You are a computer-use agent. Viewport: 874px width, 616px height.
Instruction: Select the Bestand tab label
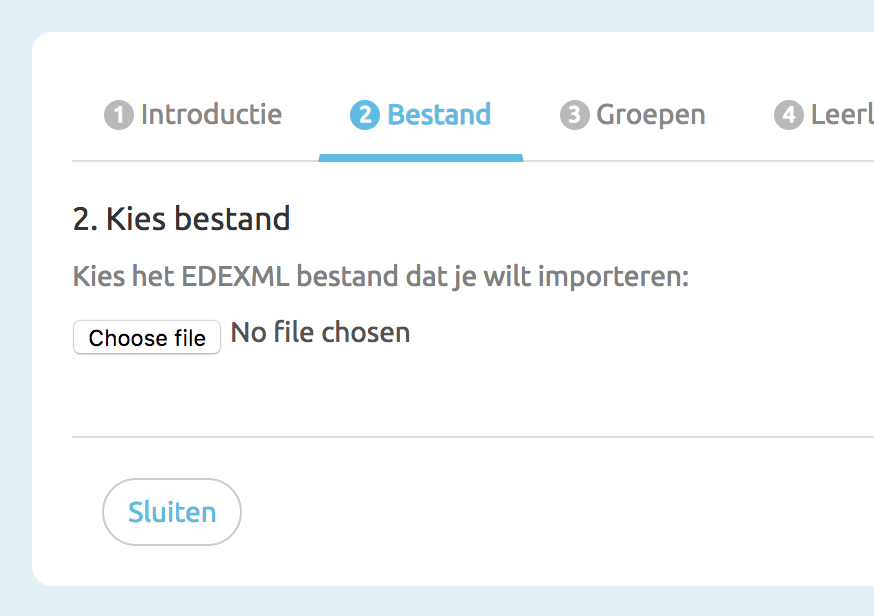[x=439, y=115]
